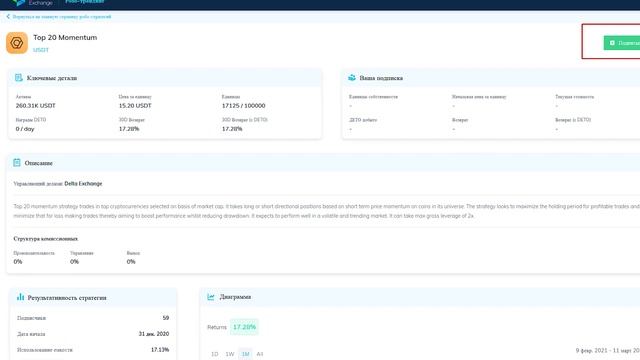Select the 1W chart range tab
640x360 pixels.
click(x=230, y=354)
